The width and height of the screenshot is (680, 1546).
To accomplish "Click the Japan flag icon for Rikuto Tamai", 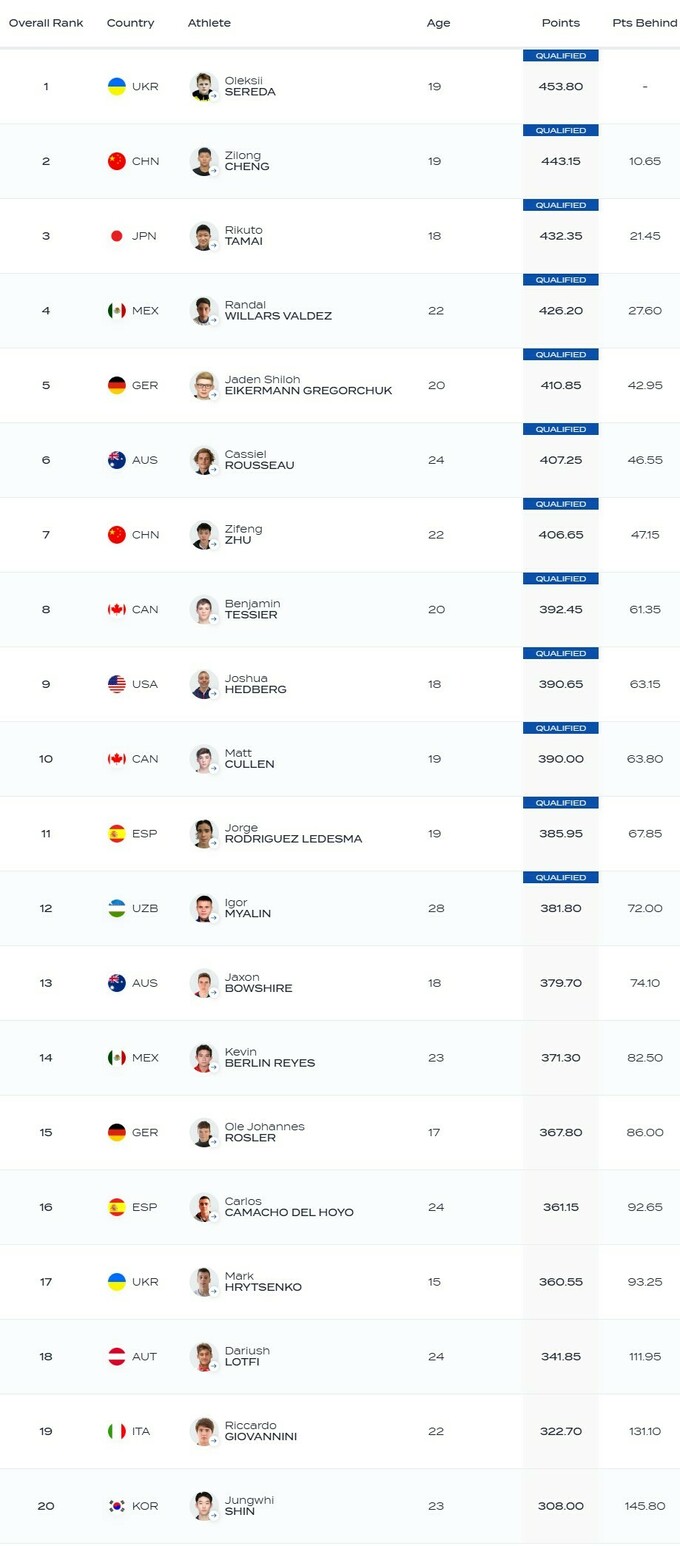I will click(x=117, y=236).
